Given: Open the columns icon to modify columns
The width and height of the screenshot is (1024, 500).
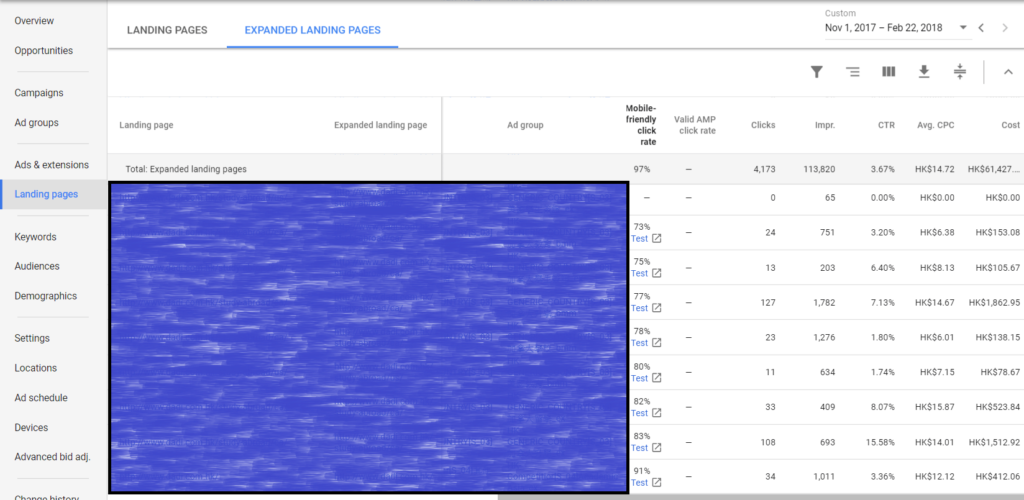Looking at the screenshot, I should [888, 72].
